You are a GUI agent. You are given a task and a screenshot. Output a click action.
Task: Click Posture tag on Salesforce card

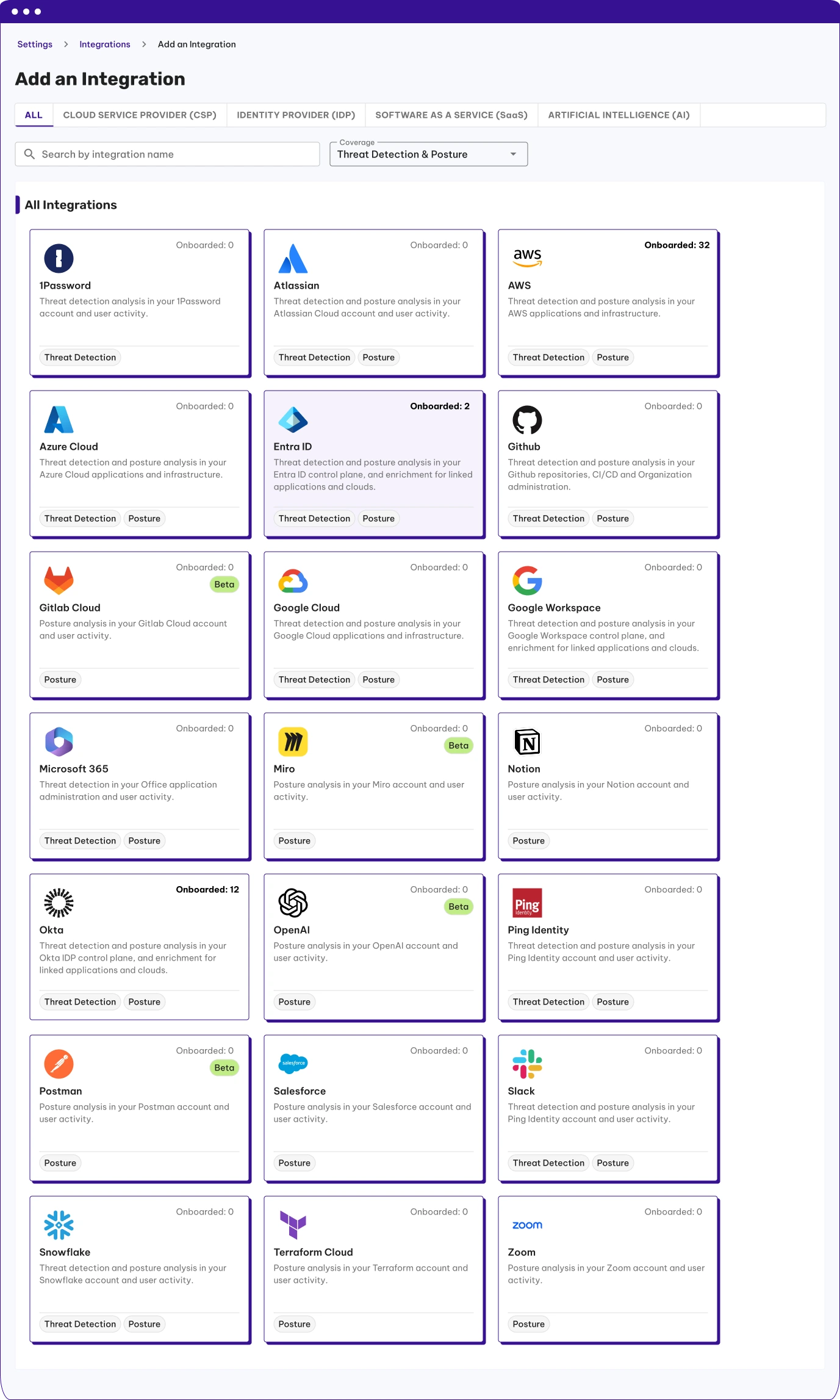coord(294,1163)
